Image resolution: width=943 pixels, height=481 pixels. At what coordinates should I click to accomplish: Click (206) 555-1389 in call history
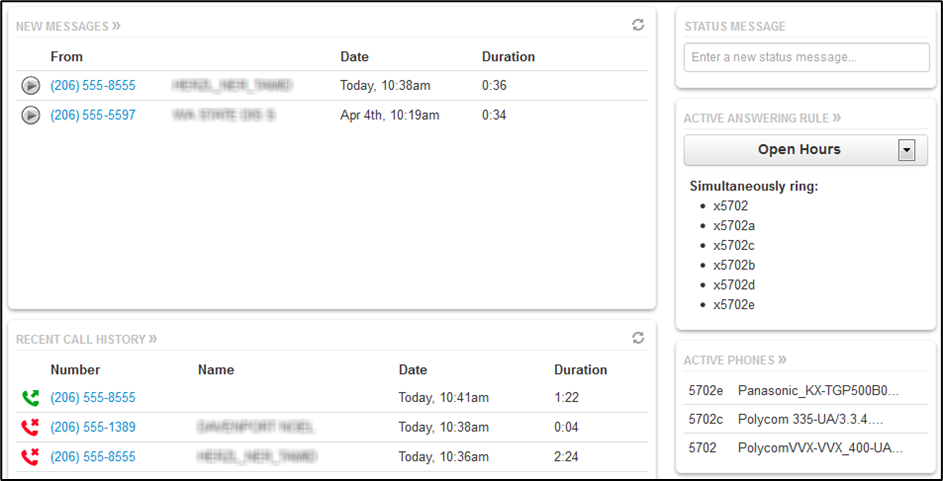pyautogui.click(x=93, y=428)
